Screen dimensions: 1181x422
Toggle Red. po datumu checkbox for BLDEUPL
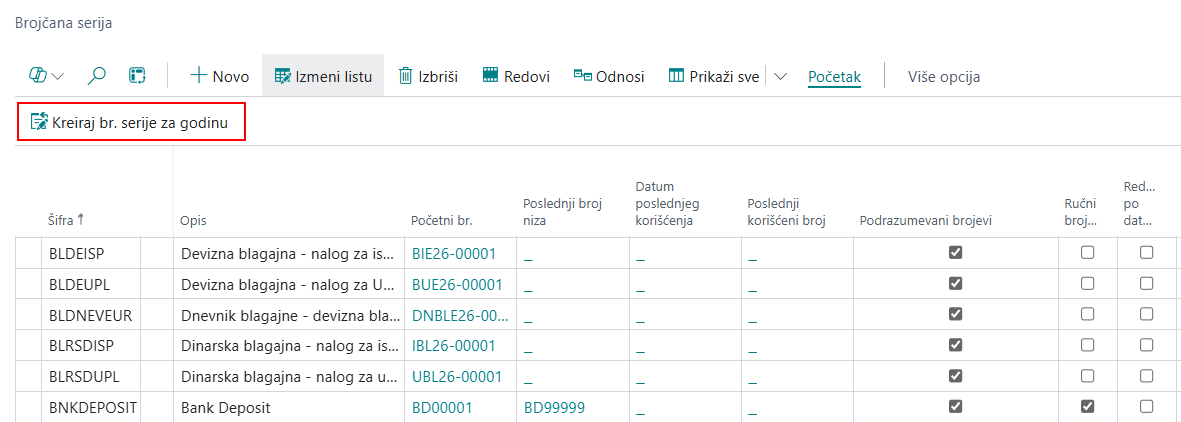(1146, 283)
